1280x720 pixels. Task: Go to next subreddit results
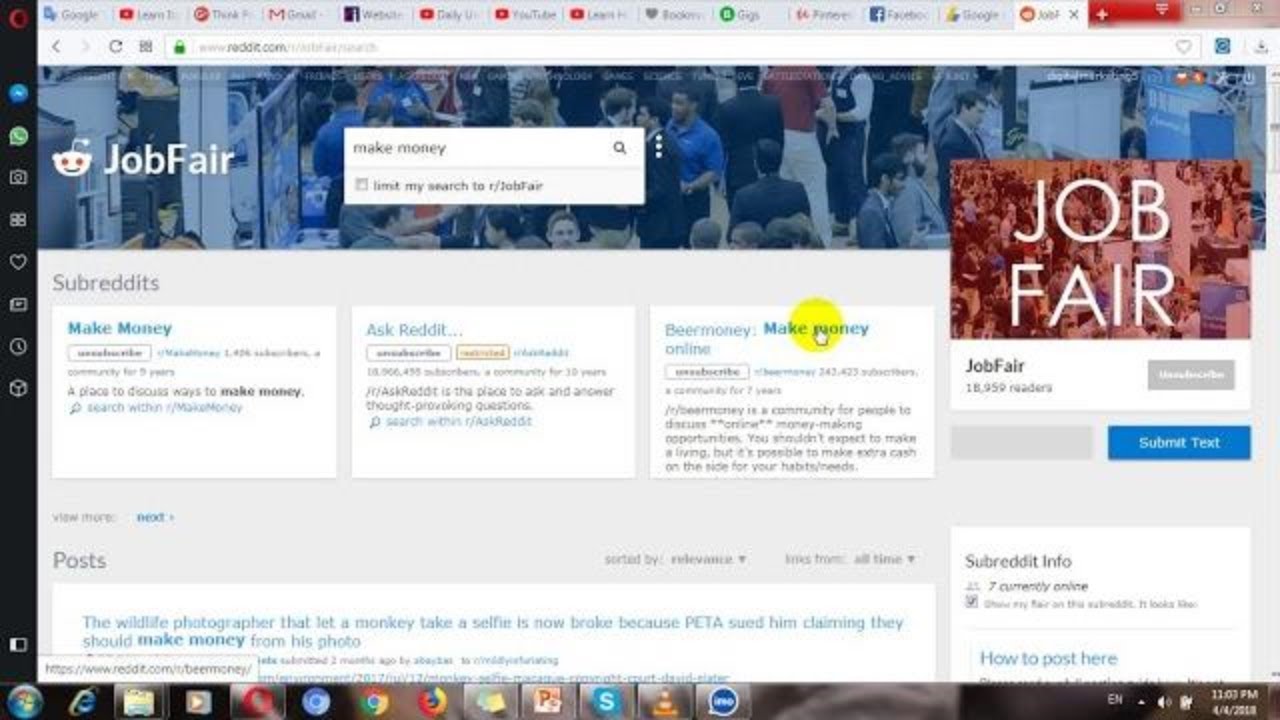pyautogui.click(x=155, y=517)
